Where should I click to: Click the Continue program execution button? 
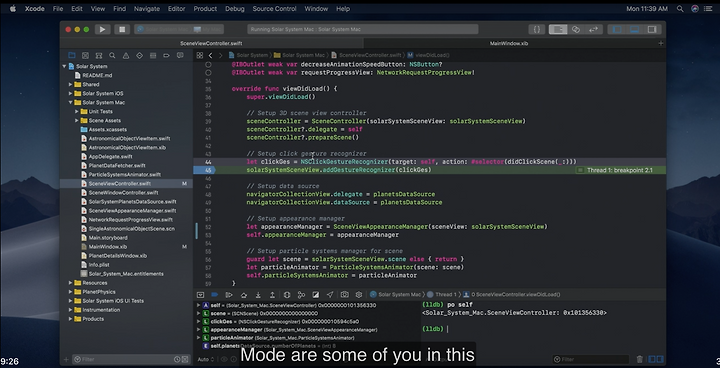point(229,294)
